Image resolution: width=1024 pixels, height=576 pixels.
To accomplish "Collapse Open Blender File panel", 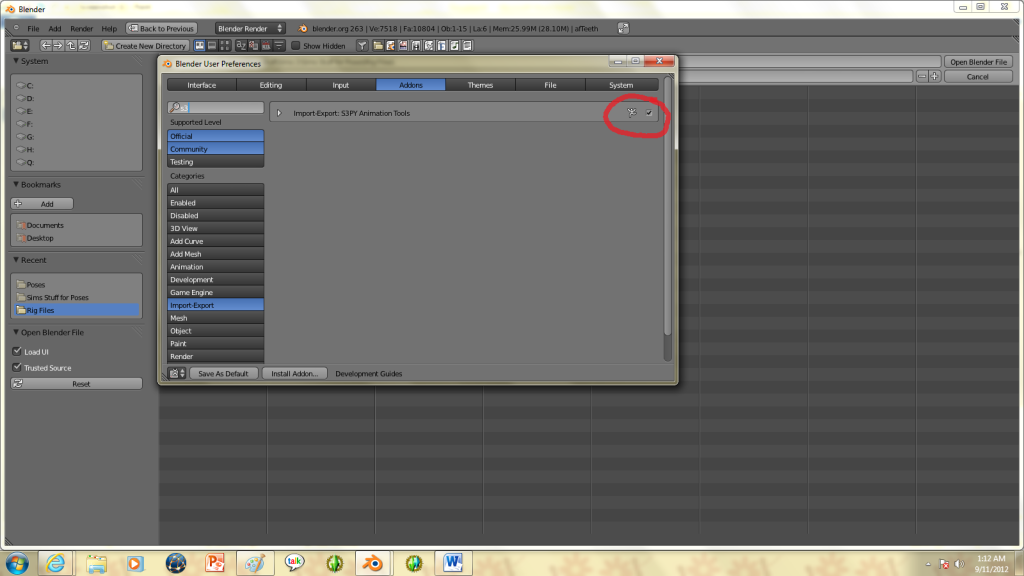I will 16,332.
